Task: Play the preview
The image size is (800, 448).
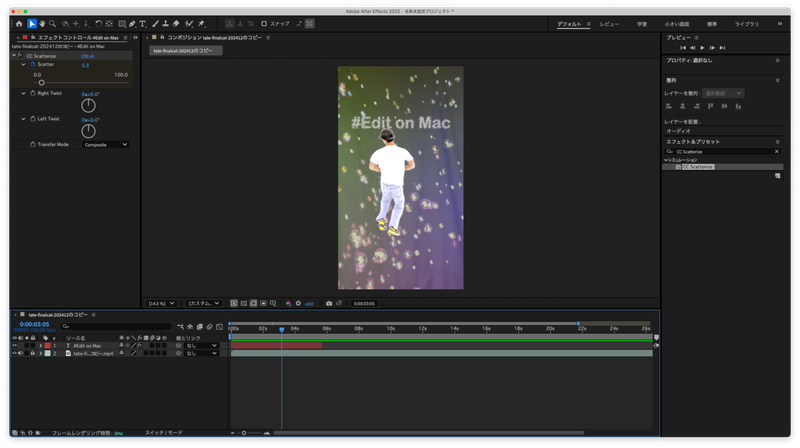Action: [x=703, y=47]
